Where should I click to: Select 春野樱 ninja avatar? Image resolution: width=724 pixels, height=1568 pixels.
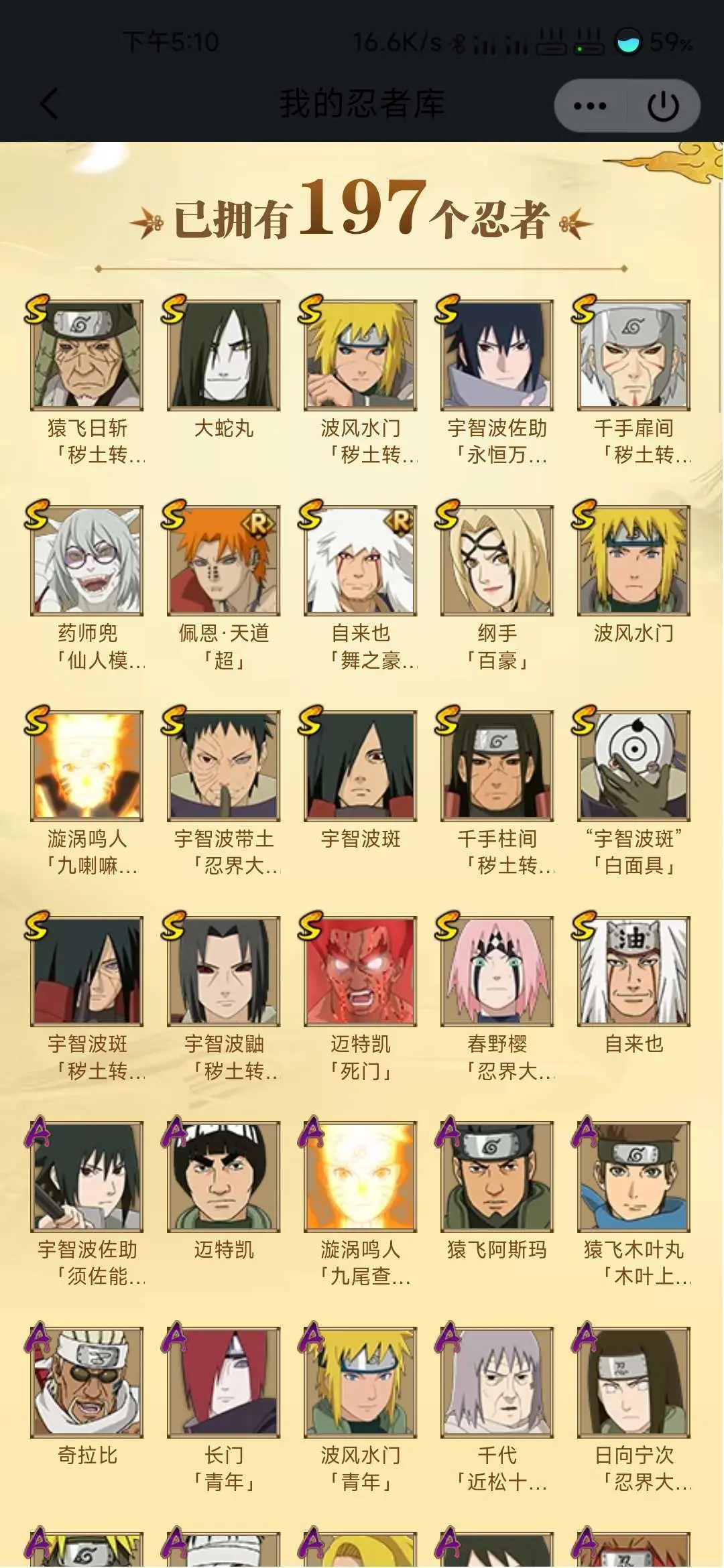tap(497, 972)
